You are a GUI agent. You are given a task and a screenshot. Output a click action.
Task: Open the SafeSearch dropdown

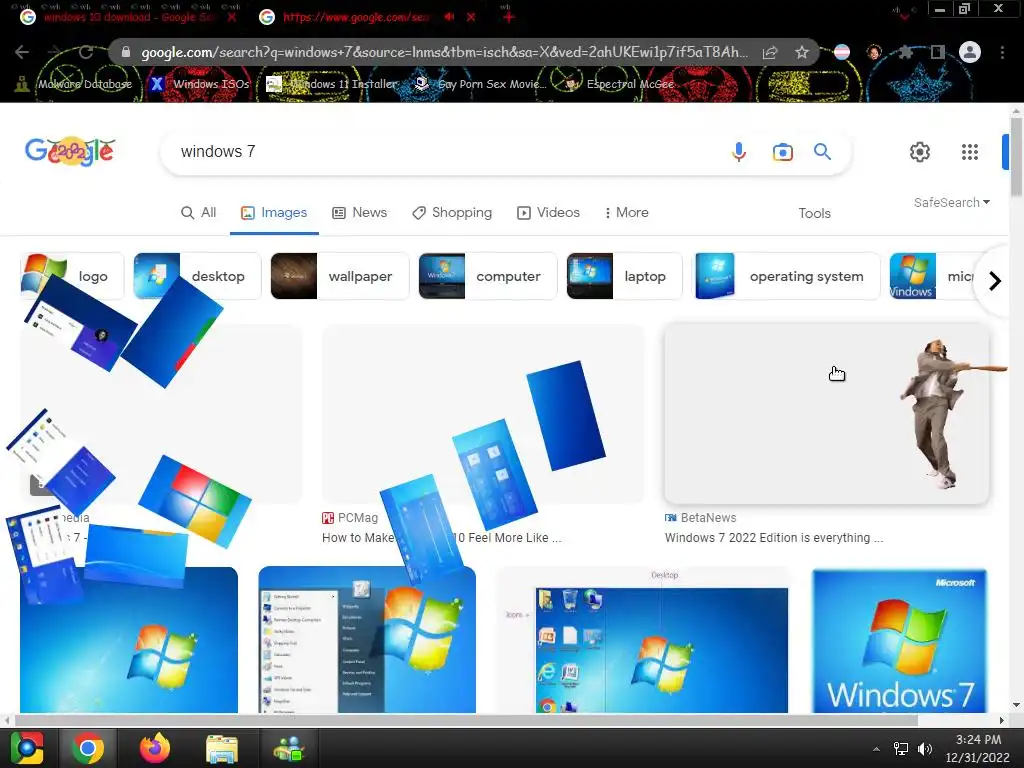point(952,202)
